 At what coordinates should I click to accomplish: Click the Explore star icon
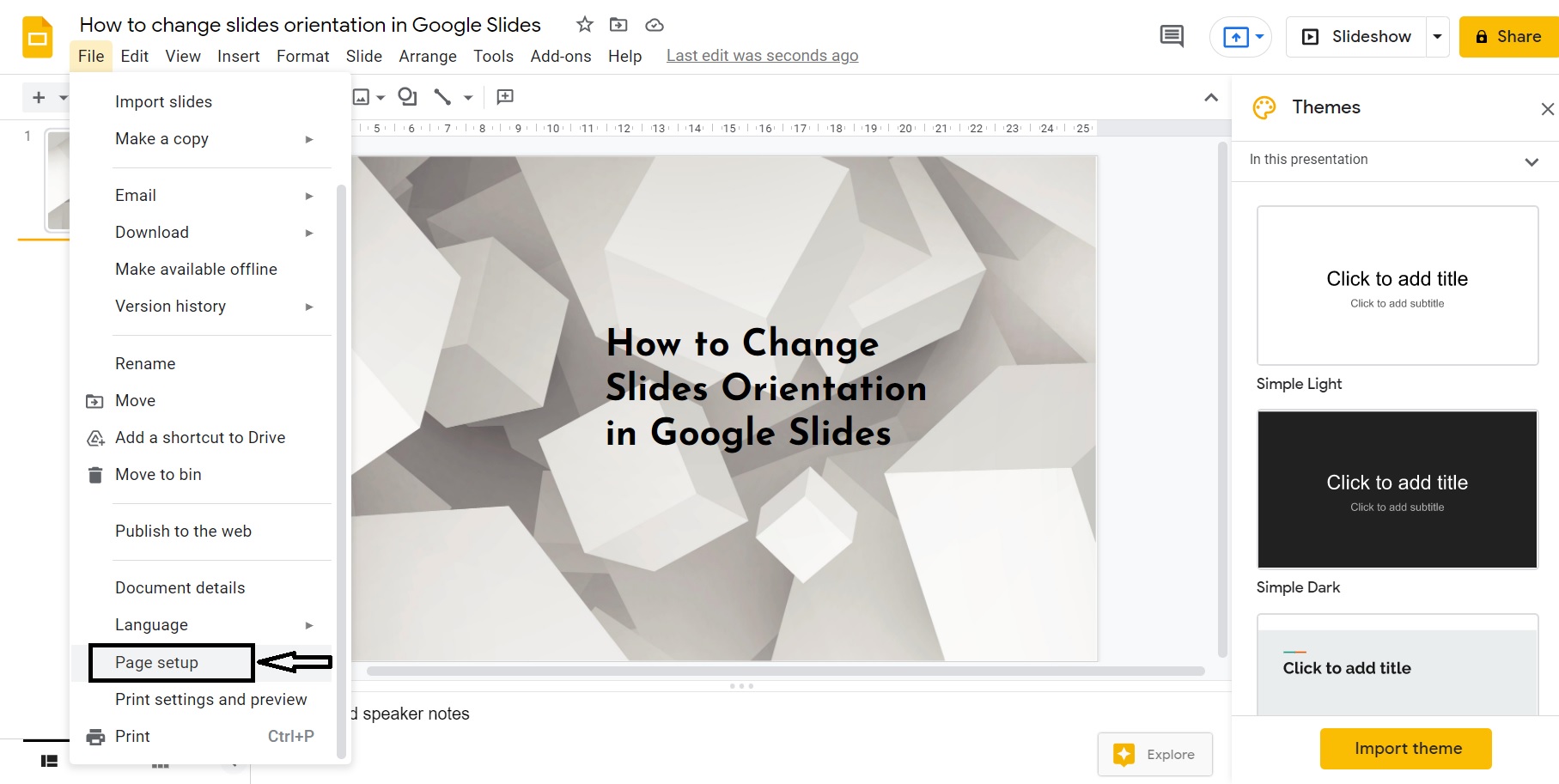point(1124,754)
